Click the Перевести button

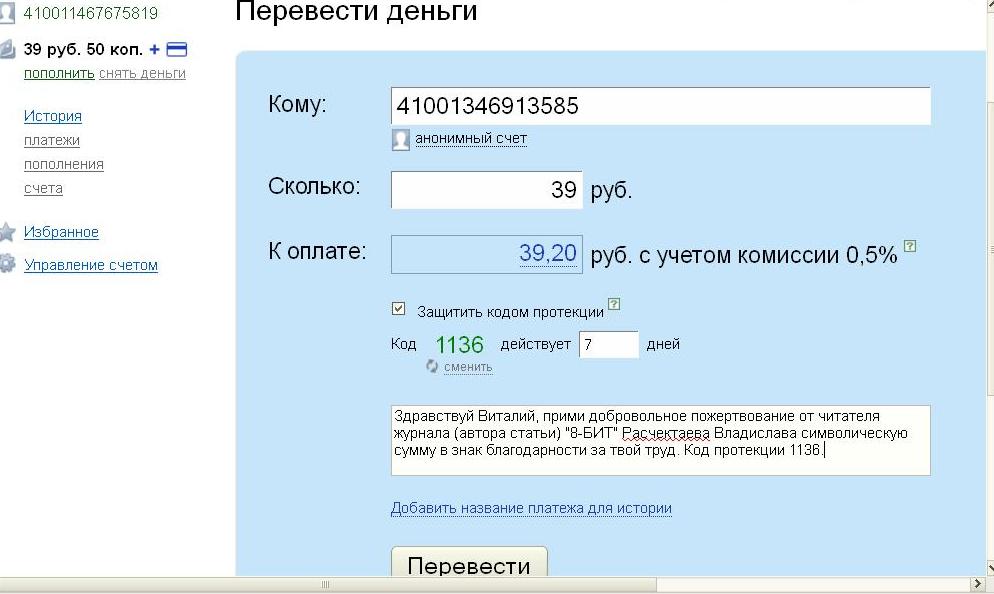469,562
